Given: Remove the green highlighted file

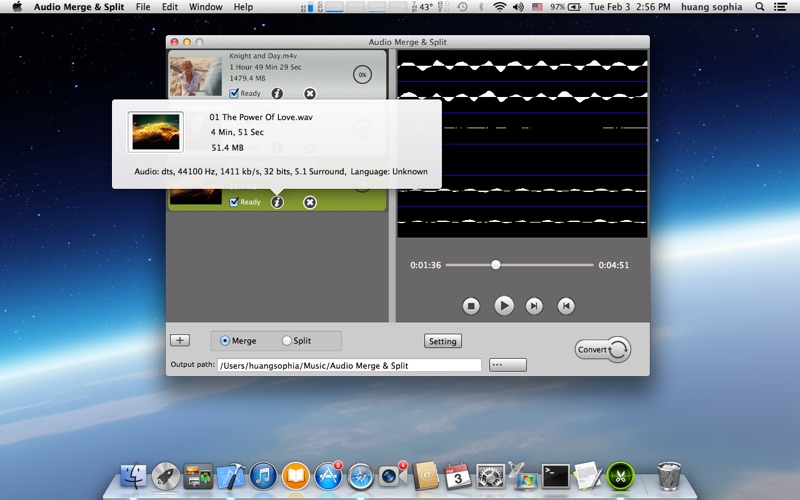Looking at the screenshot, I should click(310, 202).
